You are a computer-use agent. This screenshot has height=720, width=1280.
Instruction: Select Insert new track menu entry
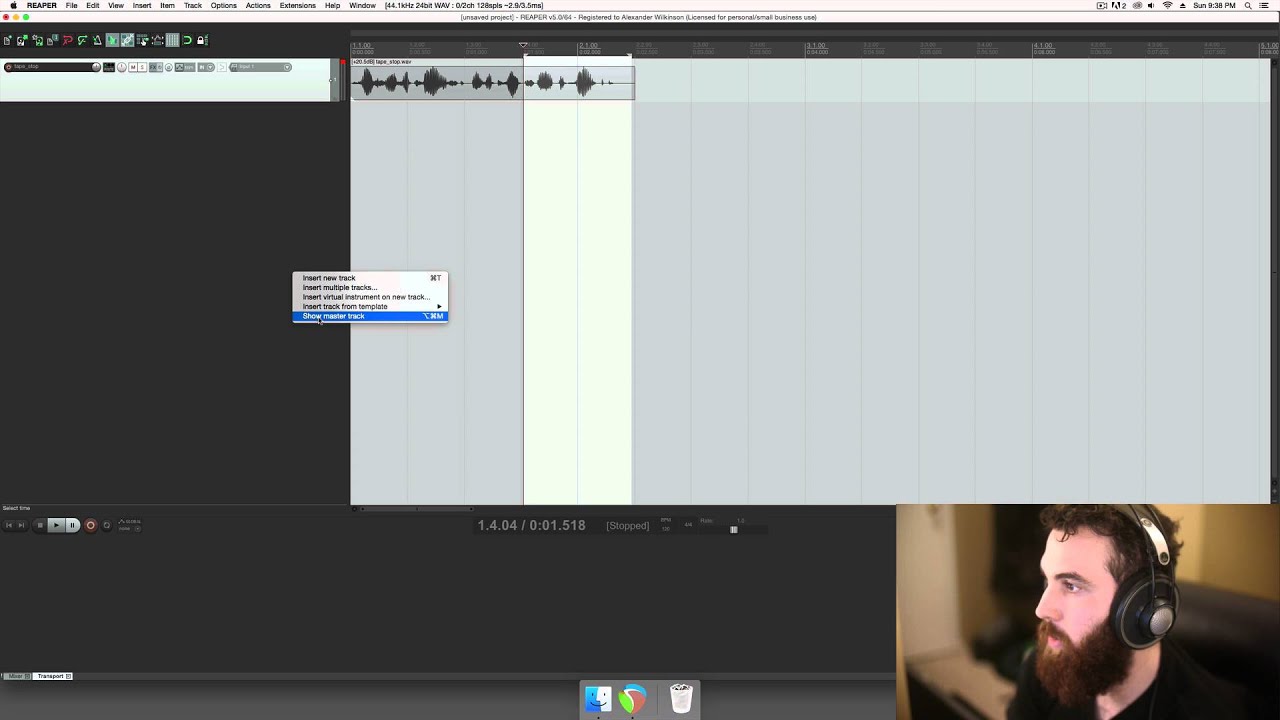370,278
